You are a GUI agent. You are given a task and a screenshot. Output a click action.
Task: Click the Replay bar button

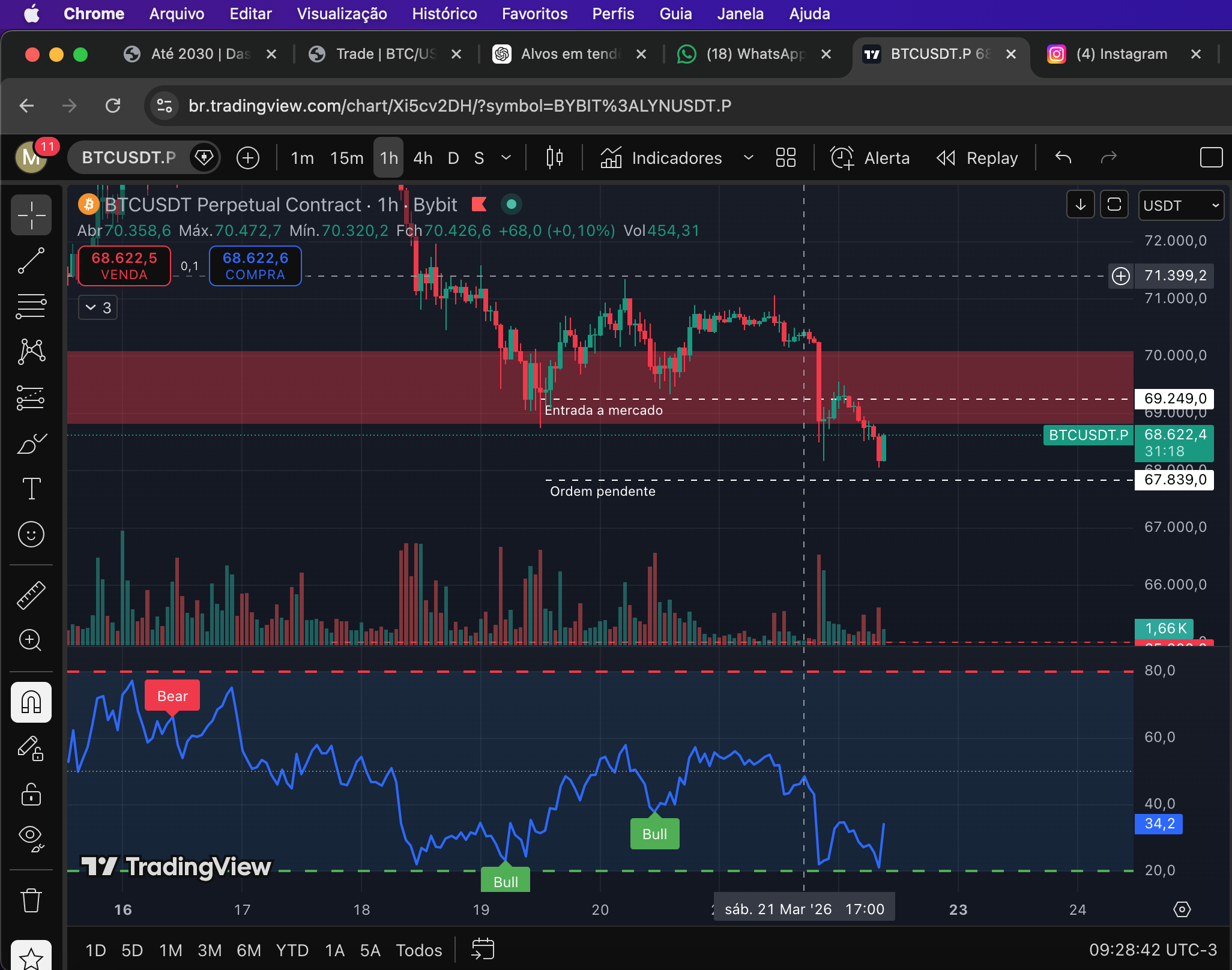pyautogui.click(x=977, y=158)
